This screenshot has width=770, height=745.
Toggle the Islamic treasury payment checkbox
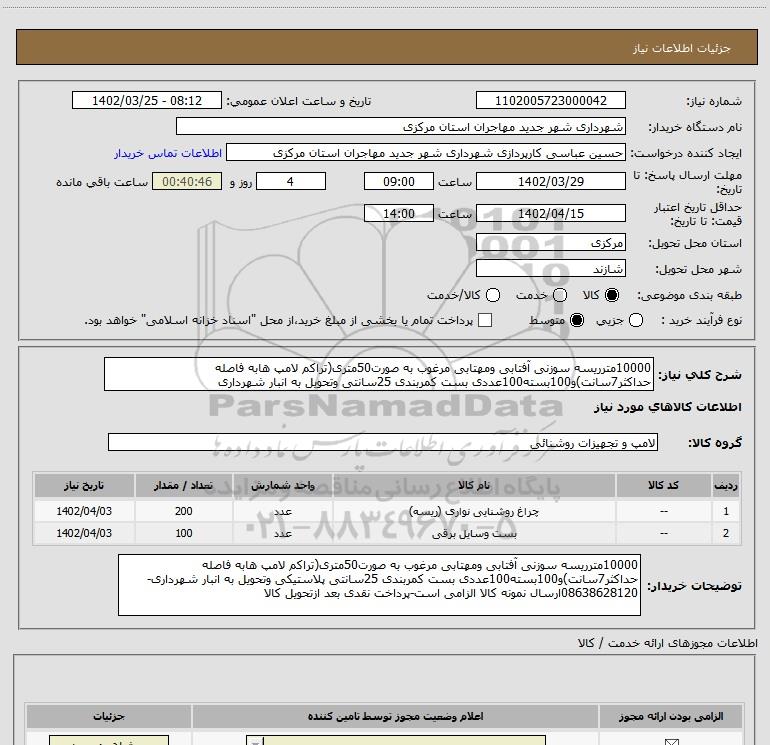coord(485,320)
